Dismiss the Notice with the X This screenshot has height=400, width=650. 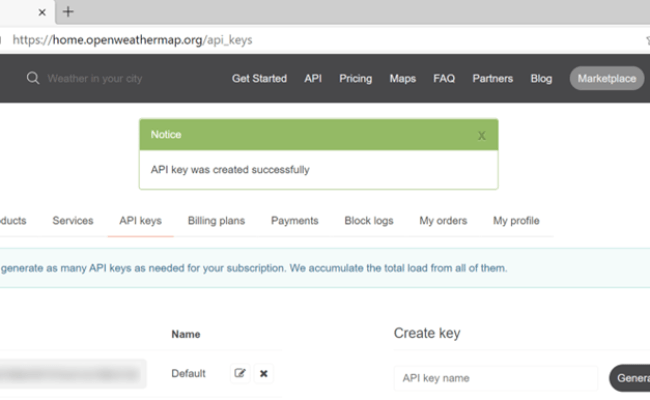pos(482,136)
